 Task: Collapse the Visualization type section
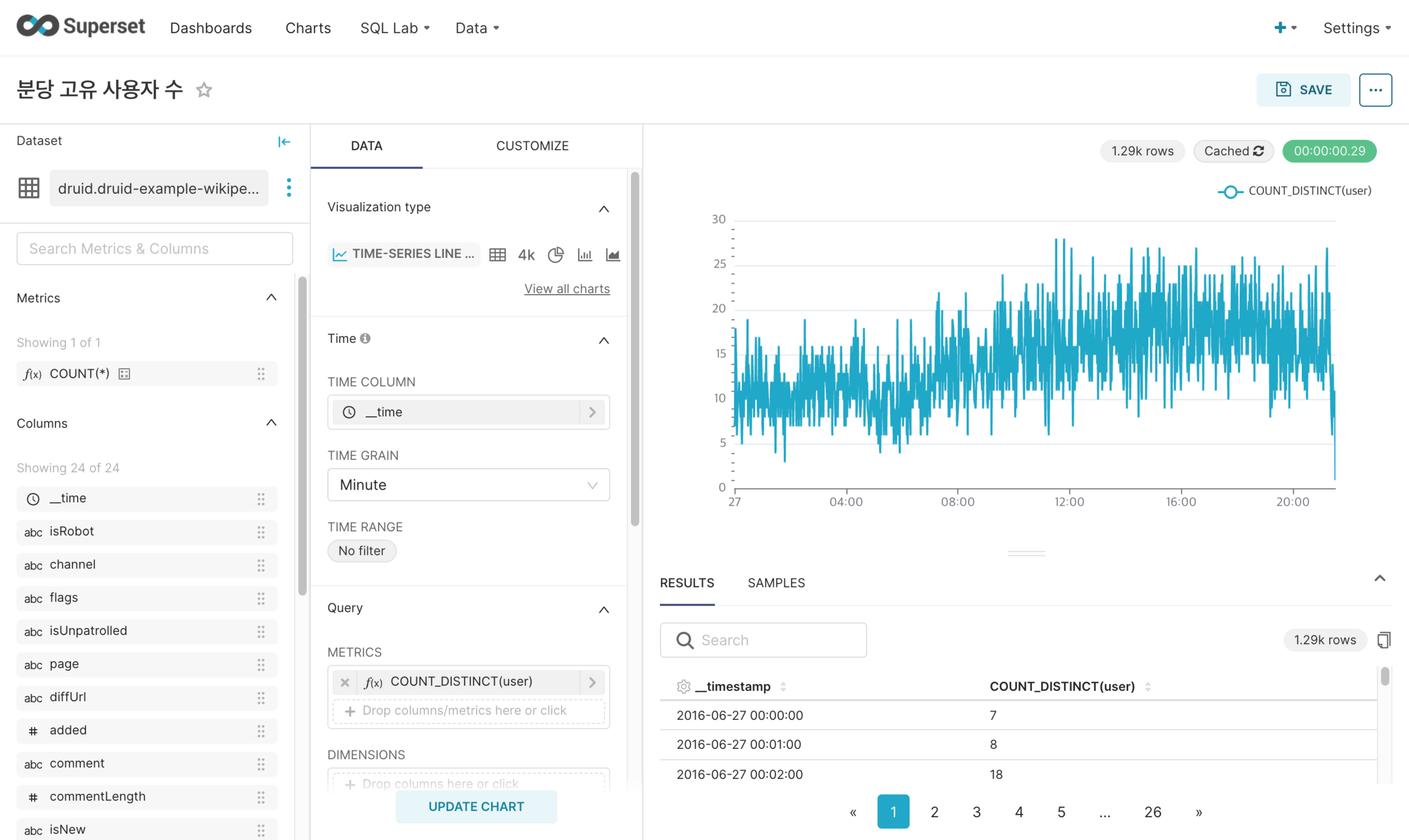tap(604, 209)
